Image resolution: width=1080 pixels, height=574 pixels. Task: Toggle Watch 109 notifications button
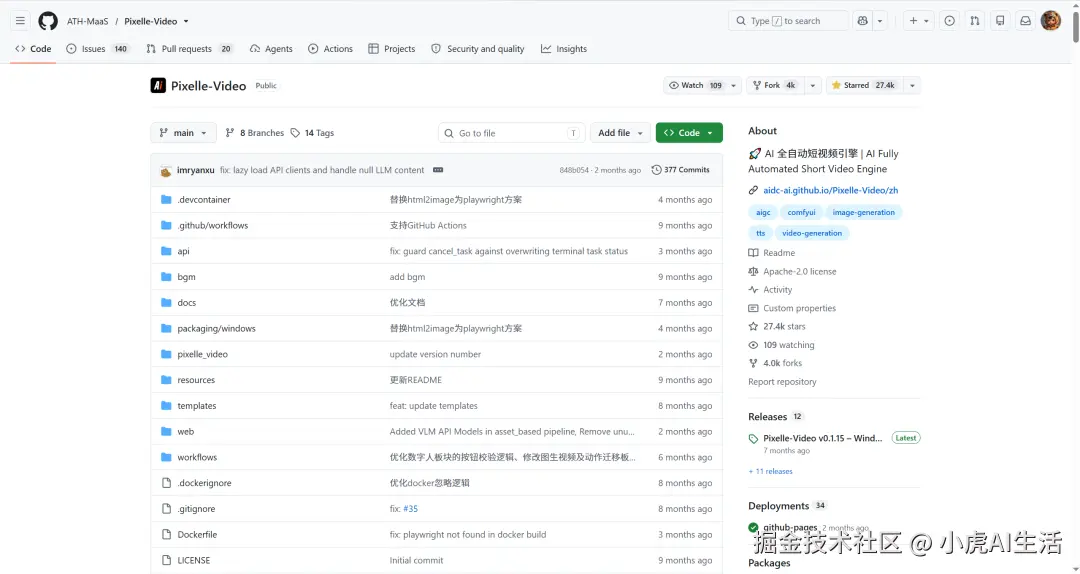(696, 85)
